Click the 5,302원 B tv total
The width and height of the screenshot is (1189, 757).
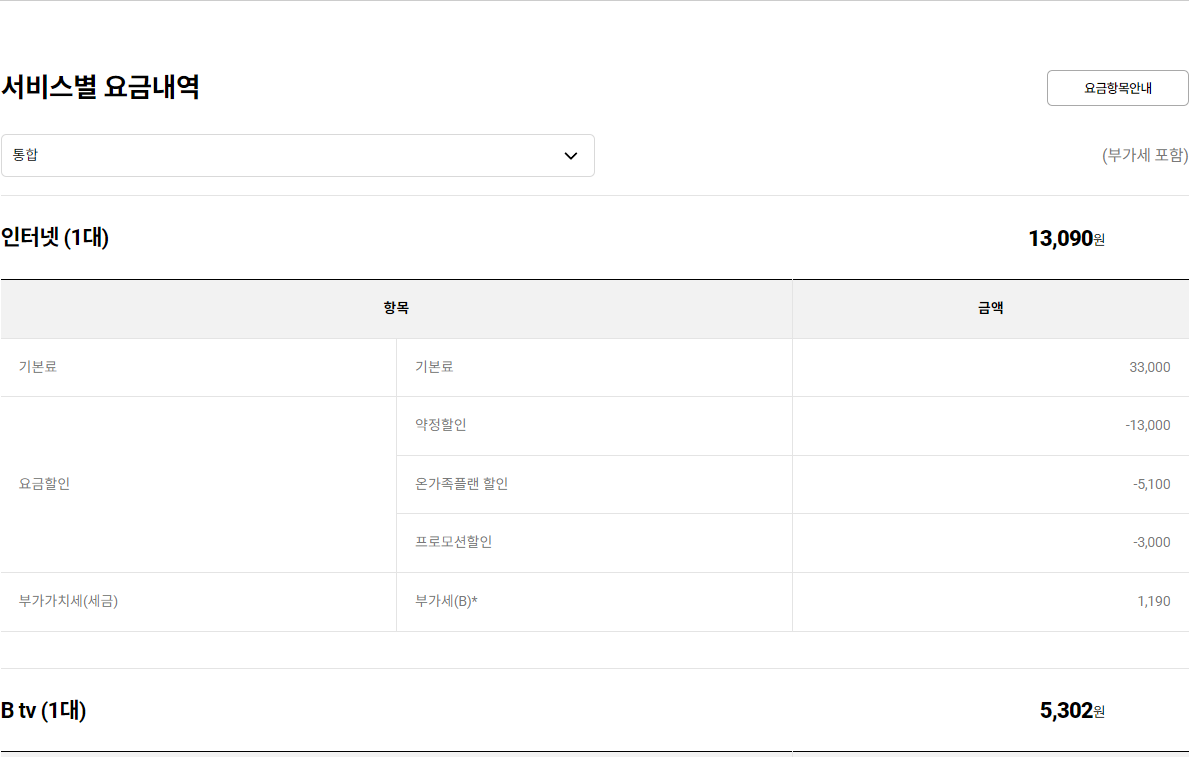click(1071, 711)
